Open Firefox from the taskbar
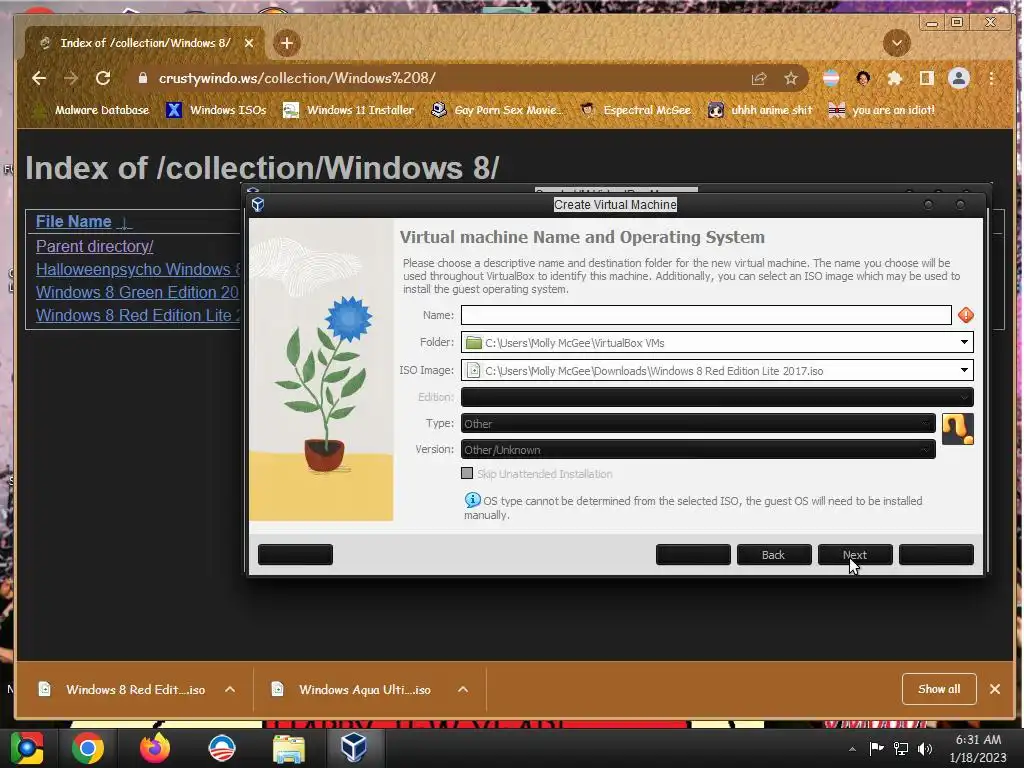Image resolution: width=1024 pixels, height=768 pixels. click(x=155, y=748)
